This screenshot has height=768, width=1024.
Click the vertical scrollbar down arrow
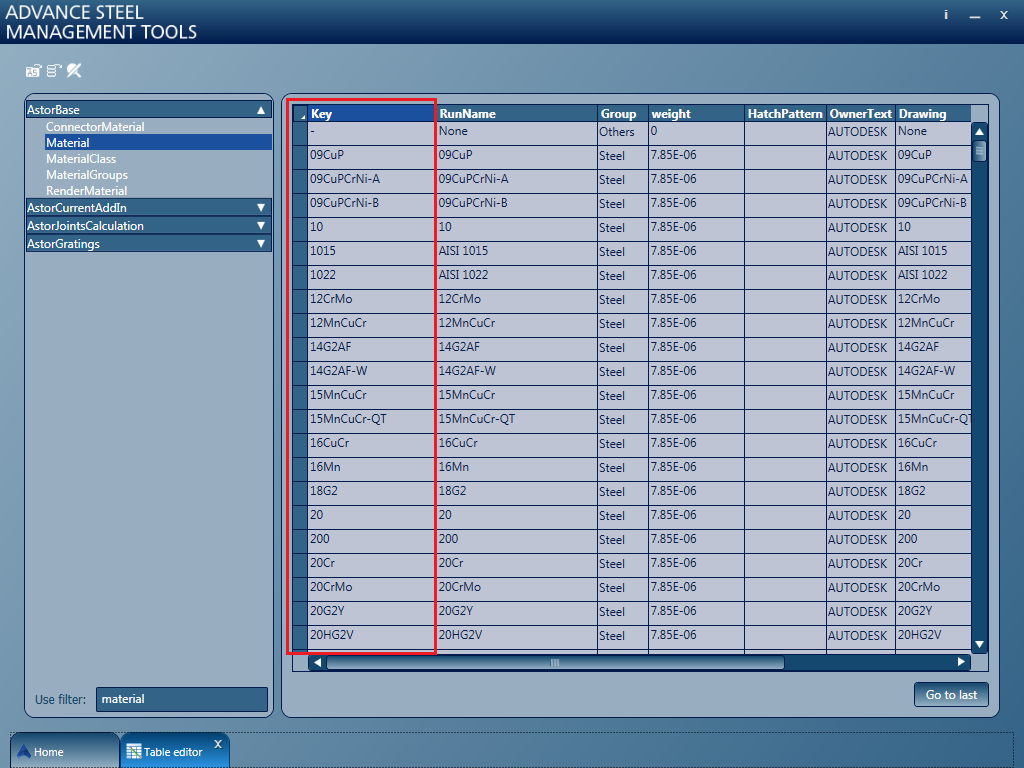tap(980, 645)
